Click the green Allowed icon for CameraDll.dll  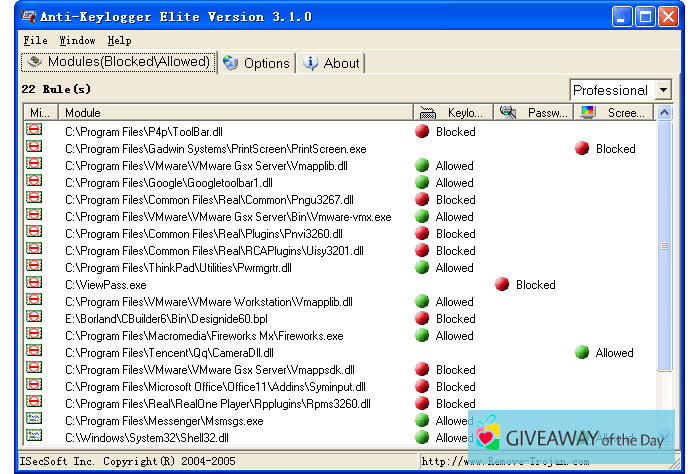(582, 353)
